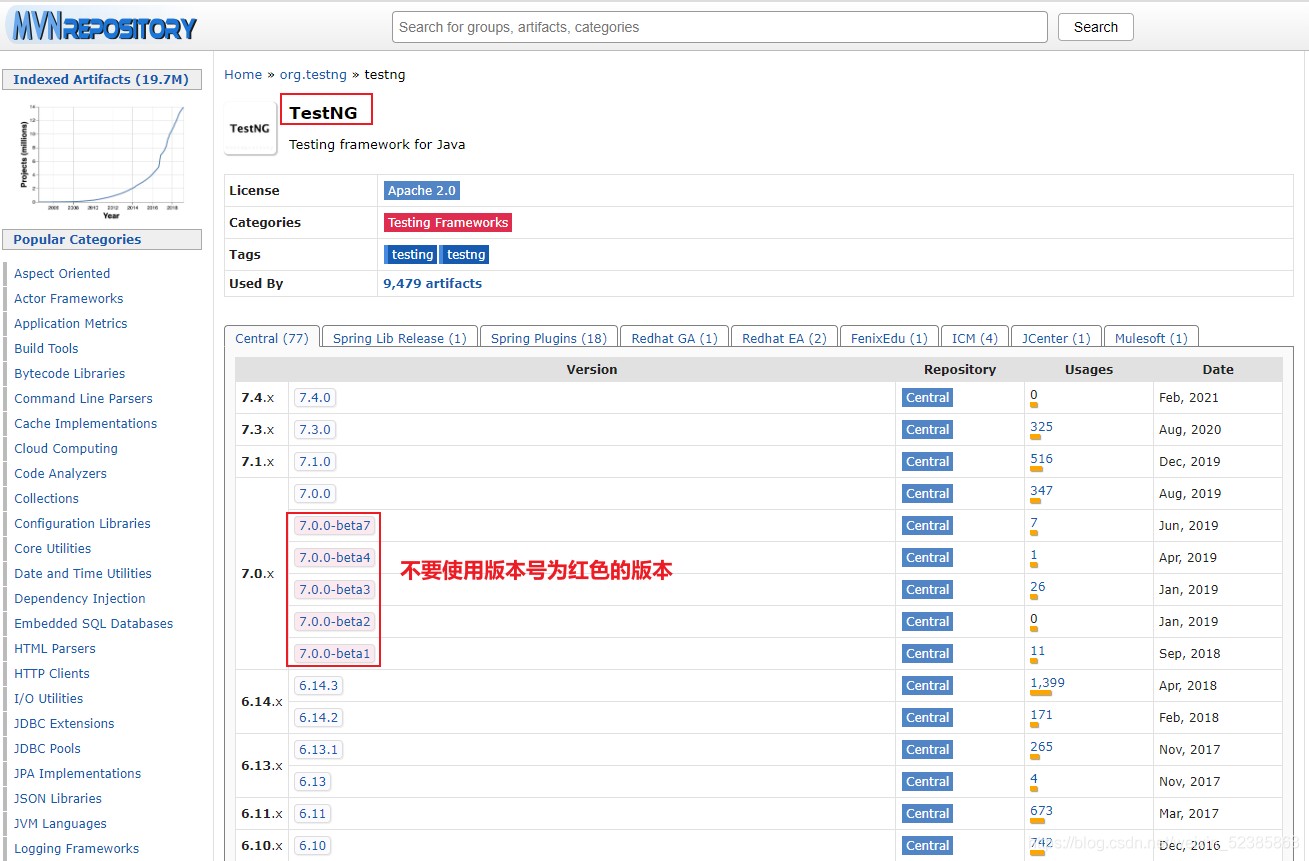The width and height of the screenshot is (1309, 861).
Task: Open Command Line Parsers category
Action: (83, 398)
